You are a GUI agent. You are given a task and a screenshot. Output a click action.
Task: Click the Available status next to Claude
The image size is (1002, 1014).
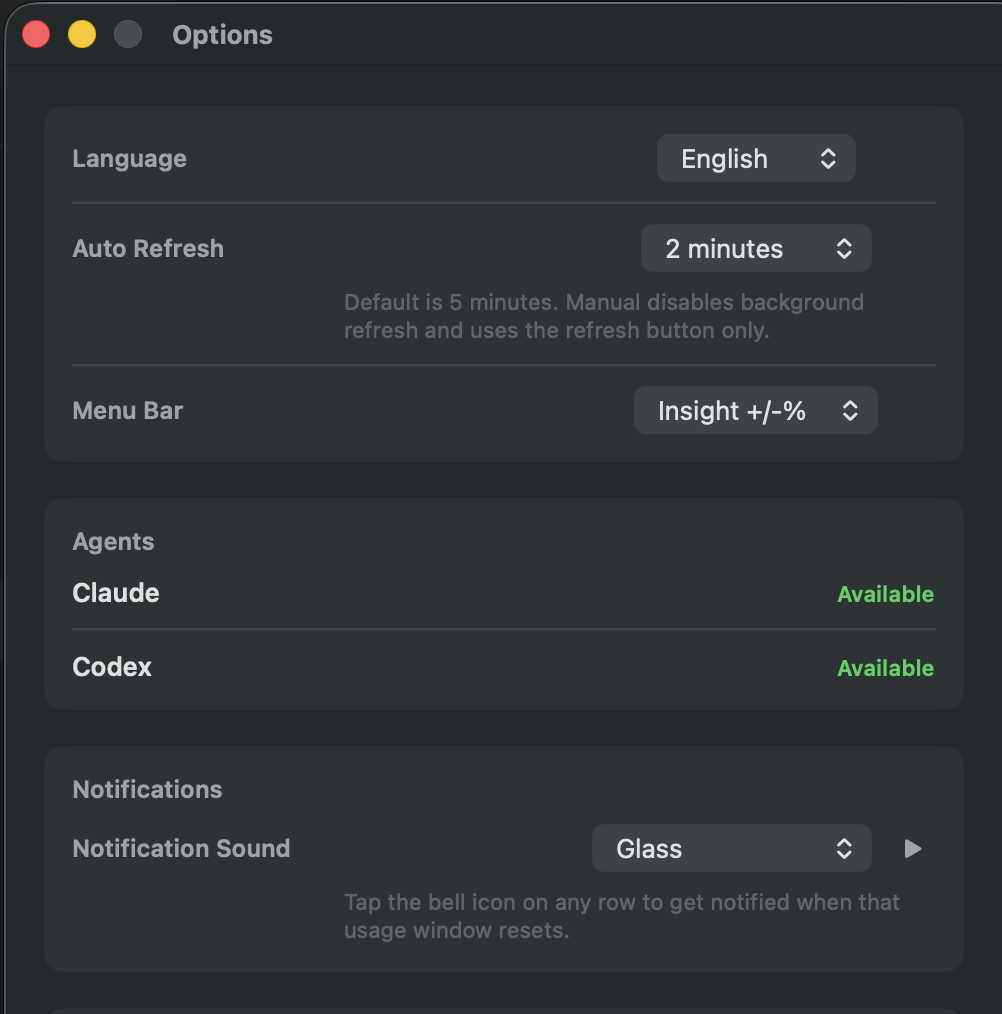click(x=885, y=593)
